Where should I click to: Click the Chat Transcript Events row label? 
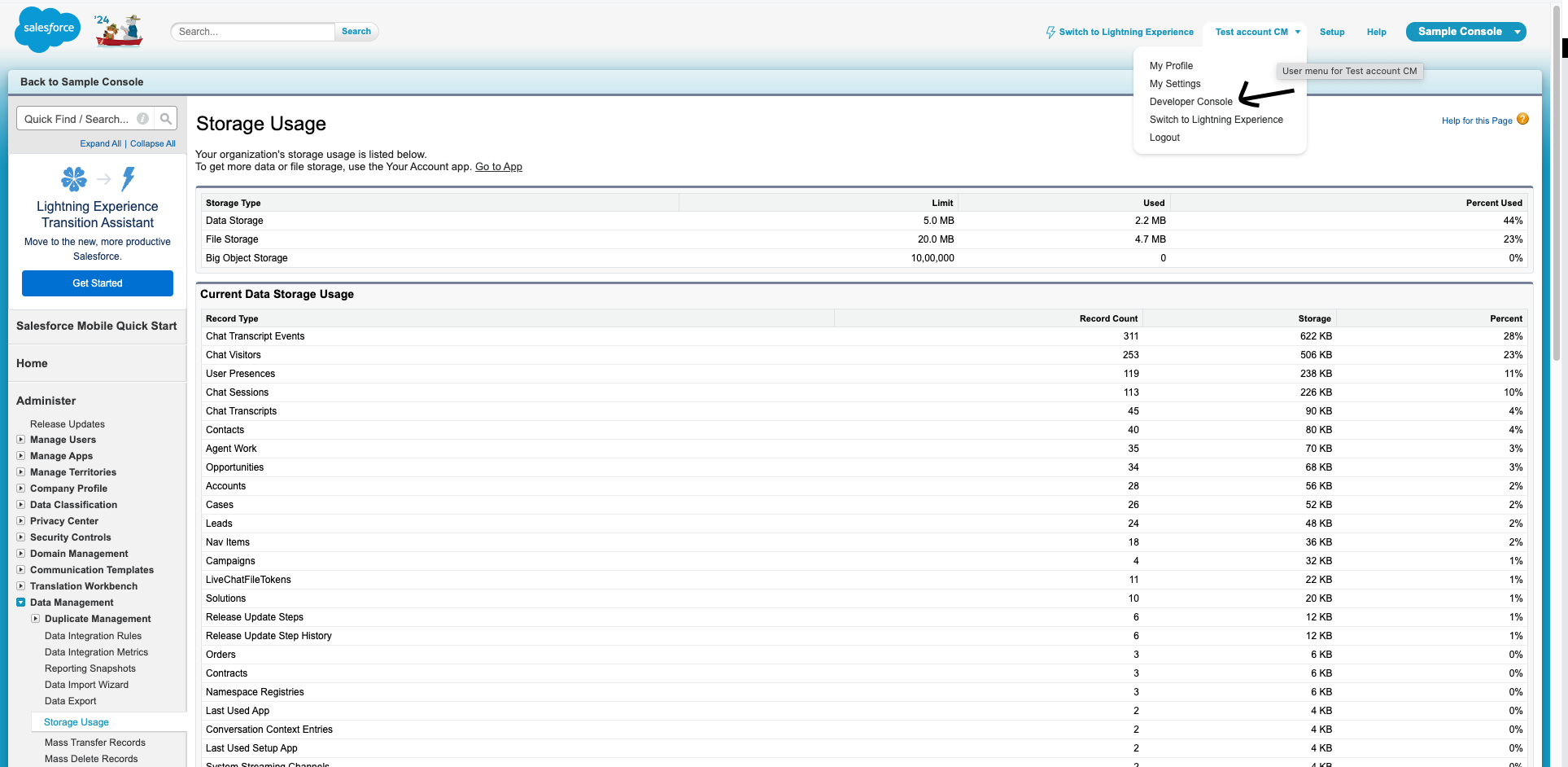pos(255,336)
